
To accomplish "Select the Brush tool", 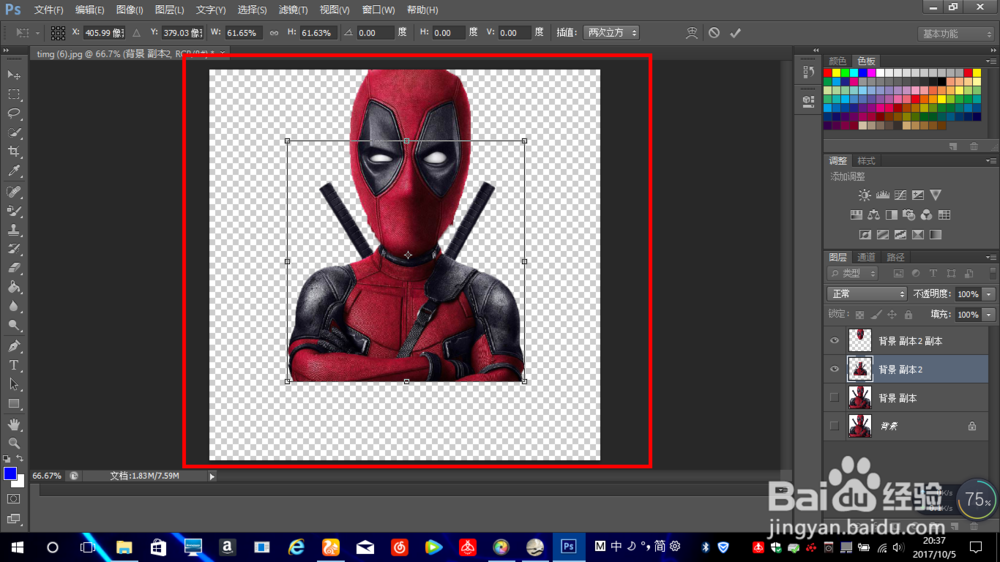I will tap(13, 211).
